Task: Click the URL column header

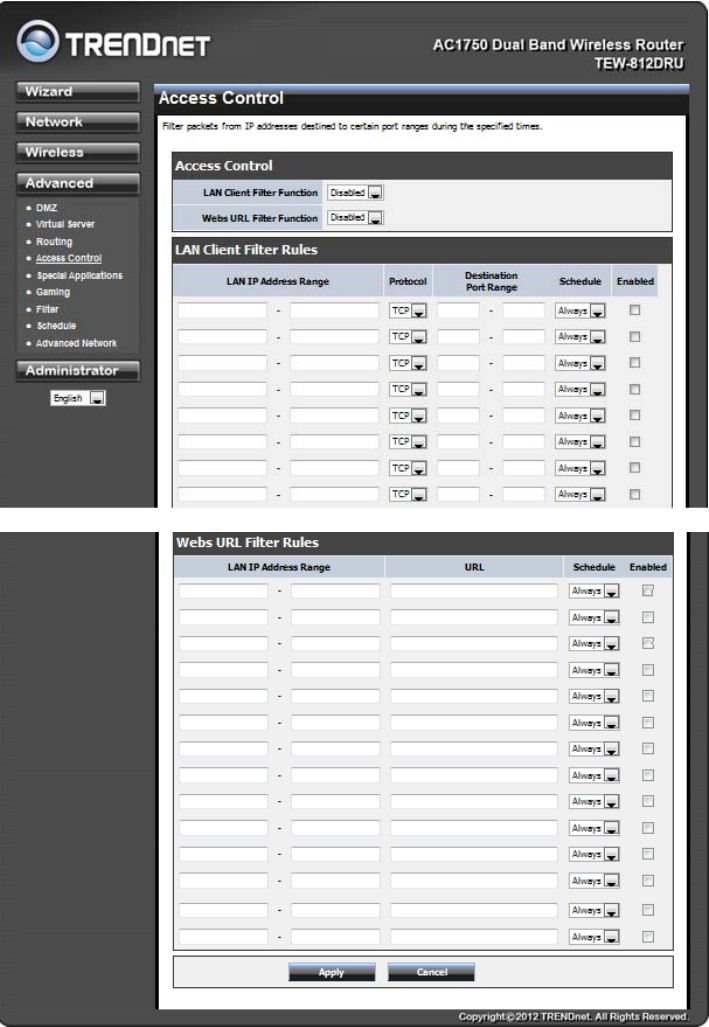Action: click(x=474, y=567)
